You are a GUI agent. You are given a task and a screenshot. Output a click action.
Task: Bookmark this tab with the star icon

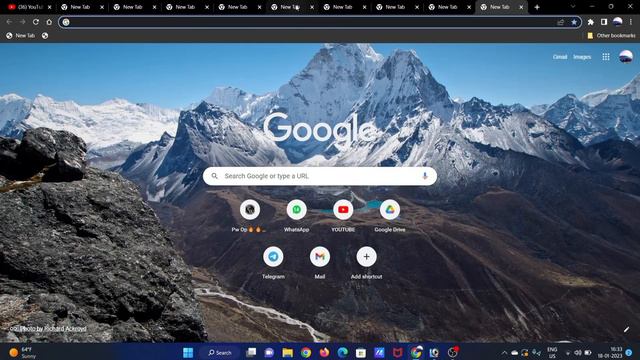coord(574,22)
